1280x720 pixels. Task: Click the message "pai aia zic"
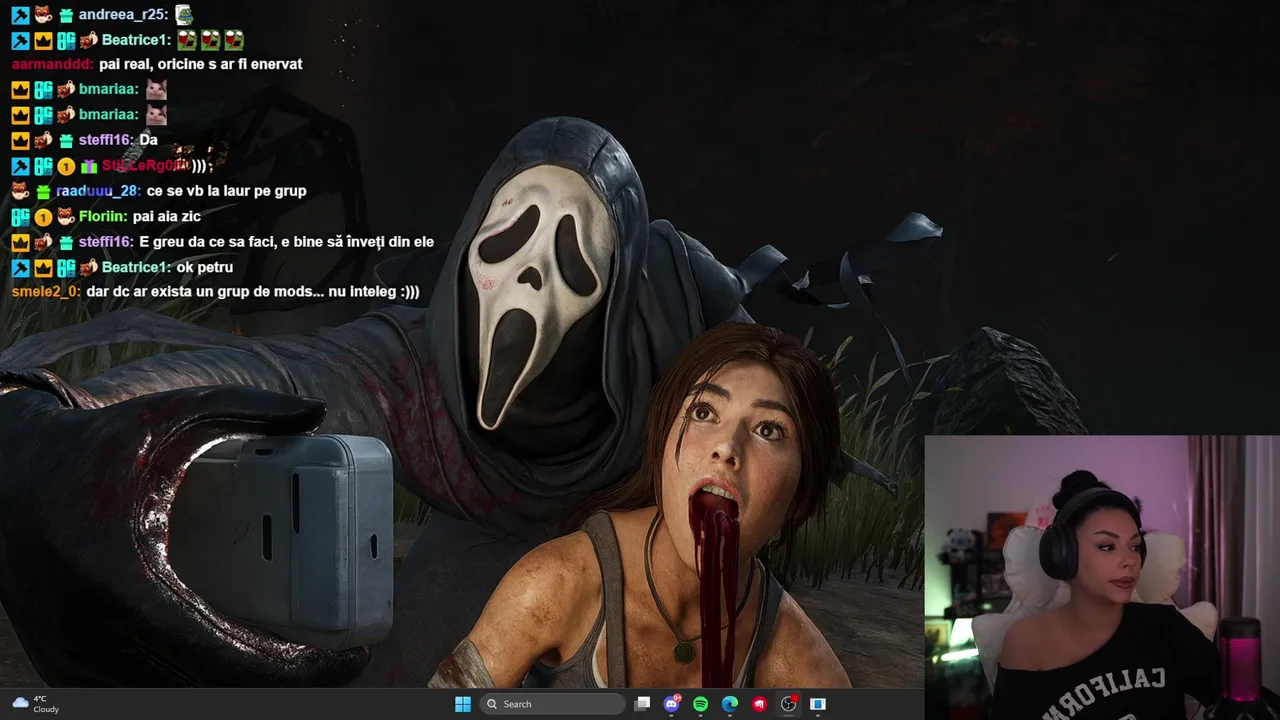click(167, 216)
